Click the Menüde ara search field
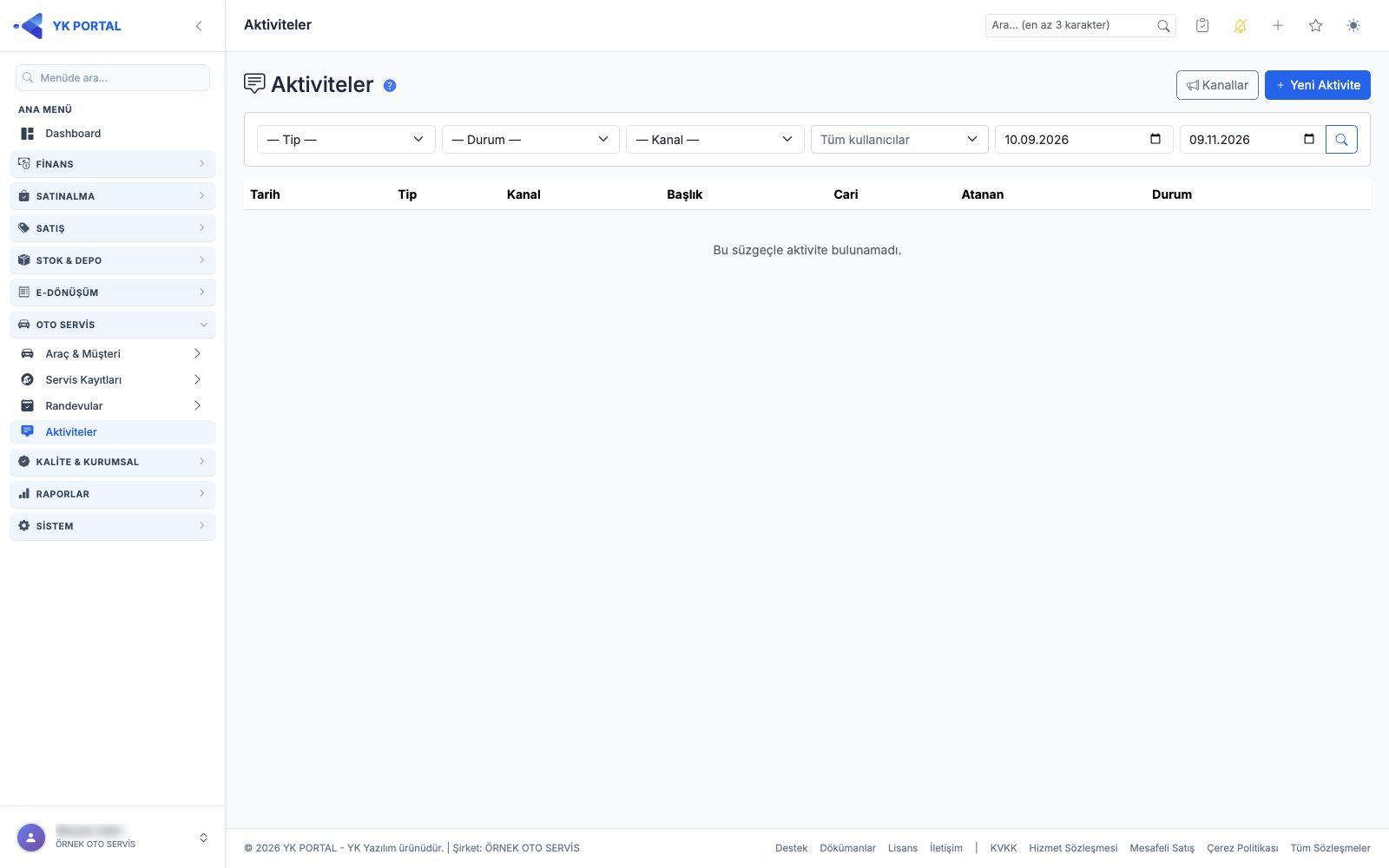 coord(113,77)
